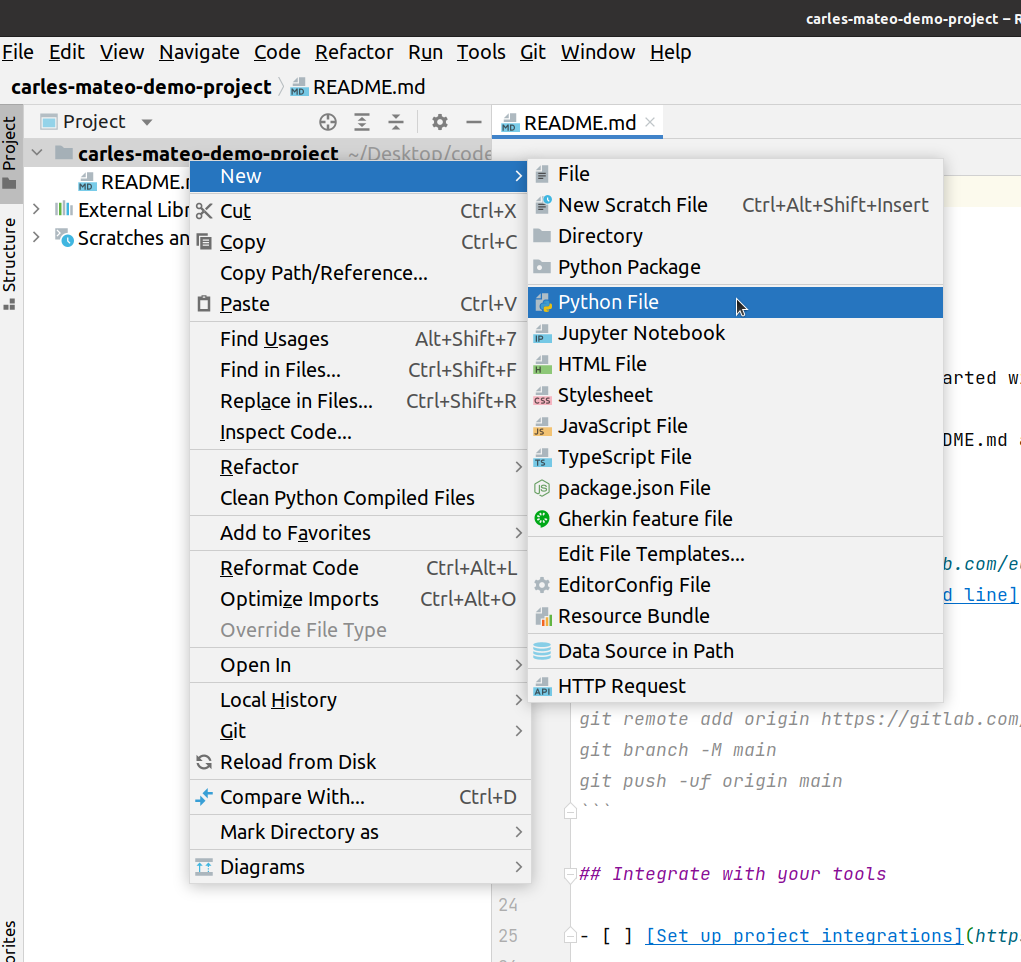
Task: Select Copy Path/Reference...
Action: [360, 274]
